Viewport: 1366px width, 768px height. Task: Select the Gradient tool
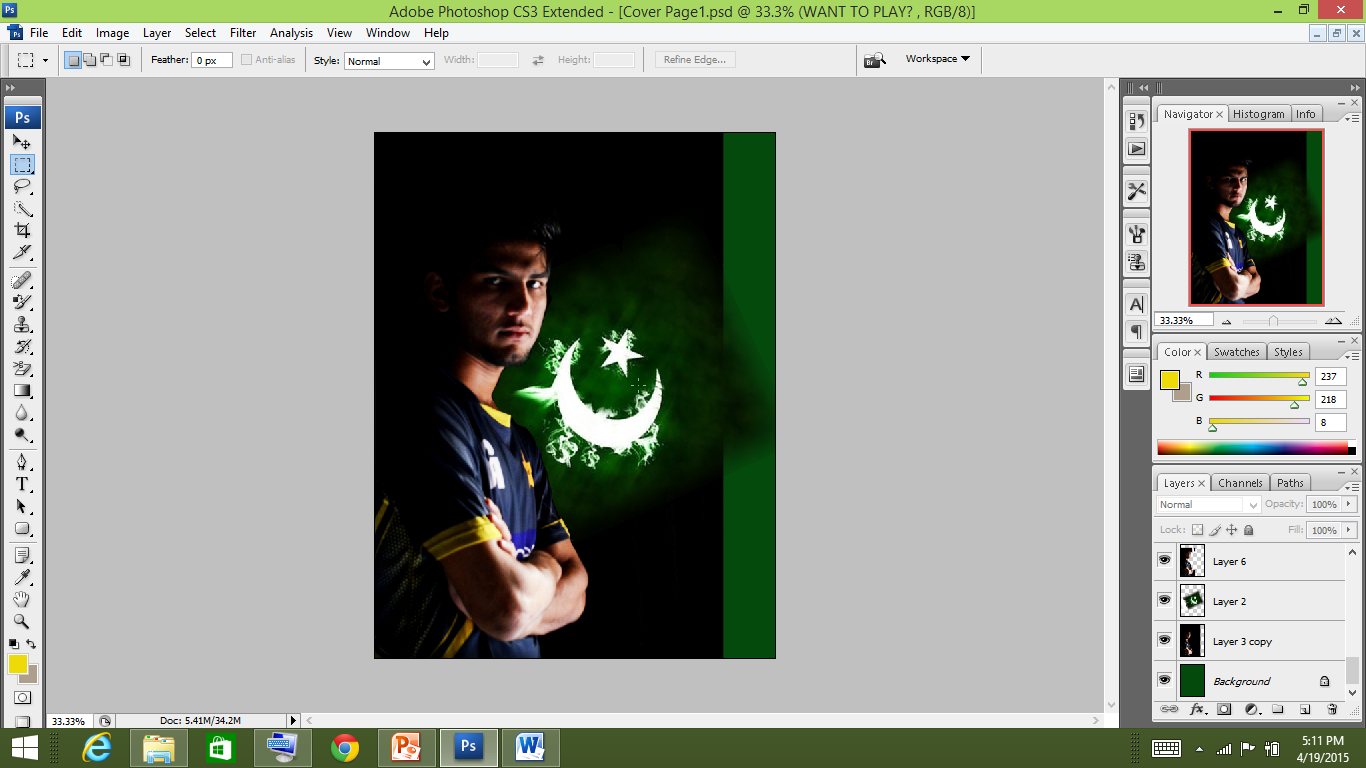tap(22, 390)
